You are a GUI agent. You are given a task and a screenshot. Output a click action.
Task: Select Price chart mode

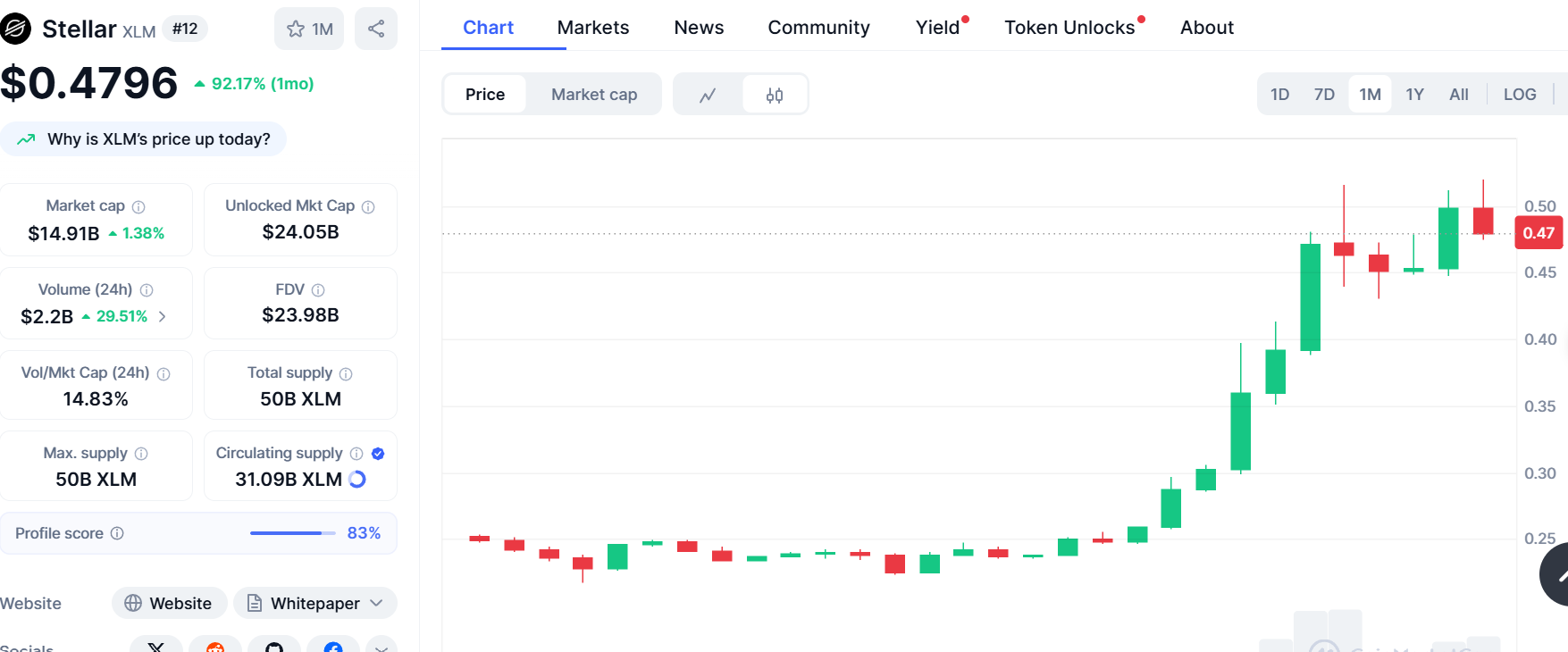485,95
